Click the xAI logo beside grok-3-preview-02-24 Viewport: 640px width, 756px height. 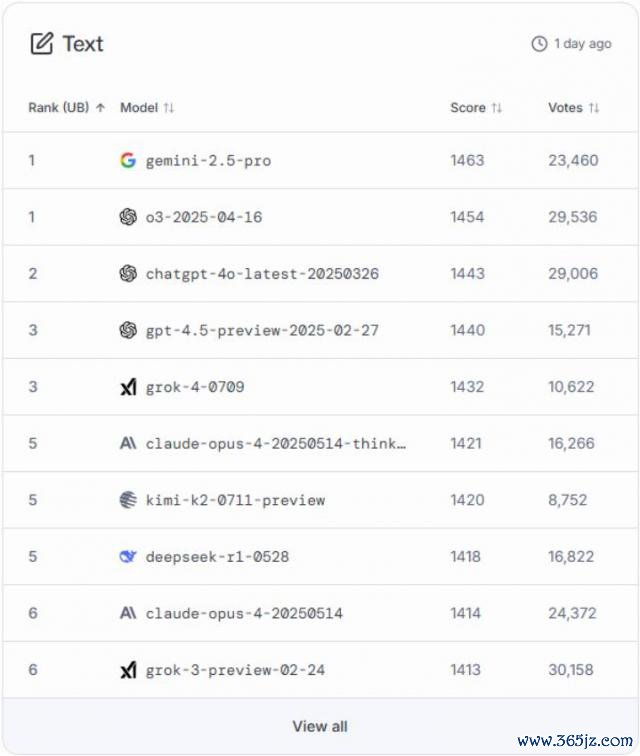[128, 670]
